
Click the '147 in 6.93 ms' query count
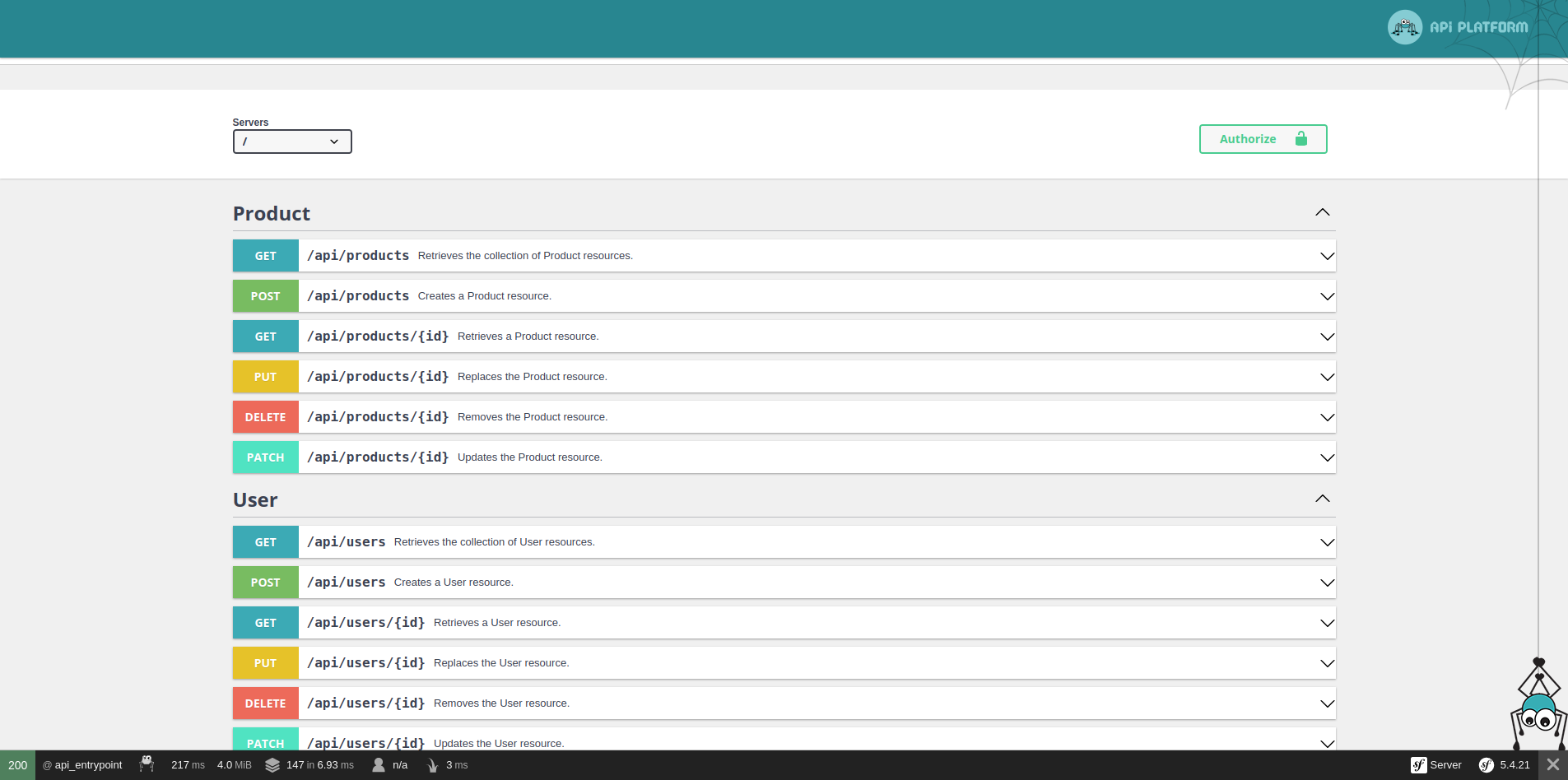[320, 765]
